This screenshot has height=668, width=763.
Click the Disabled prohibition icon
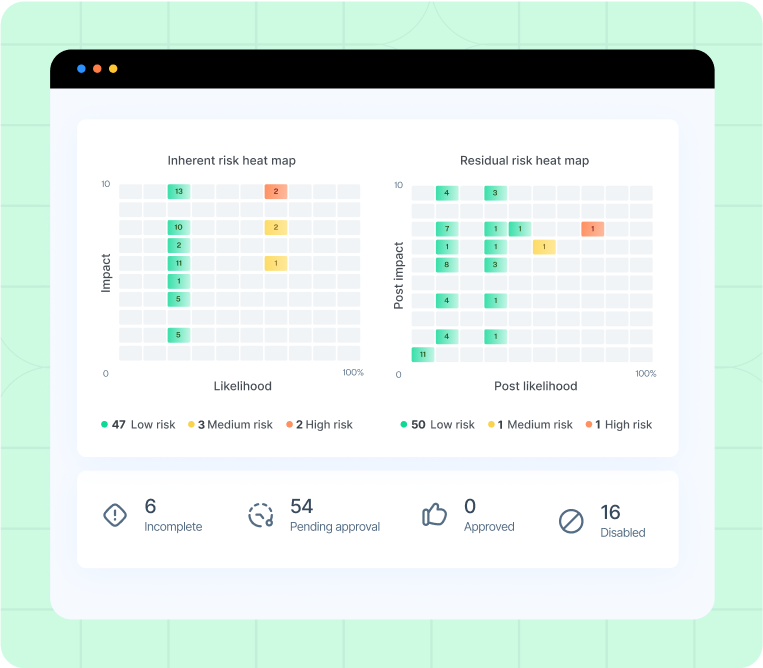(571, 521)
